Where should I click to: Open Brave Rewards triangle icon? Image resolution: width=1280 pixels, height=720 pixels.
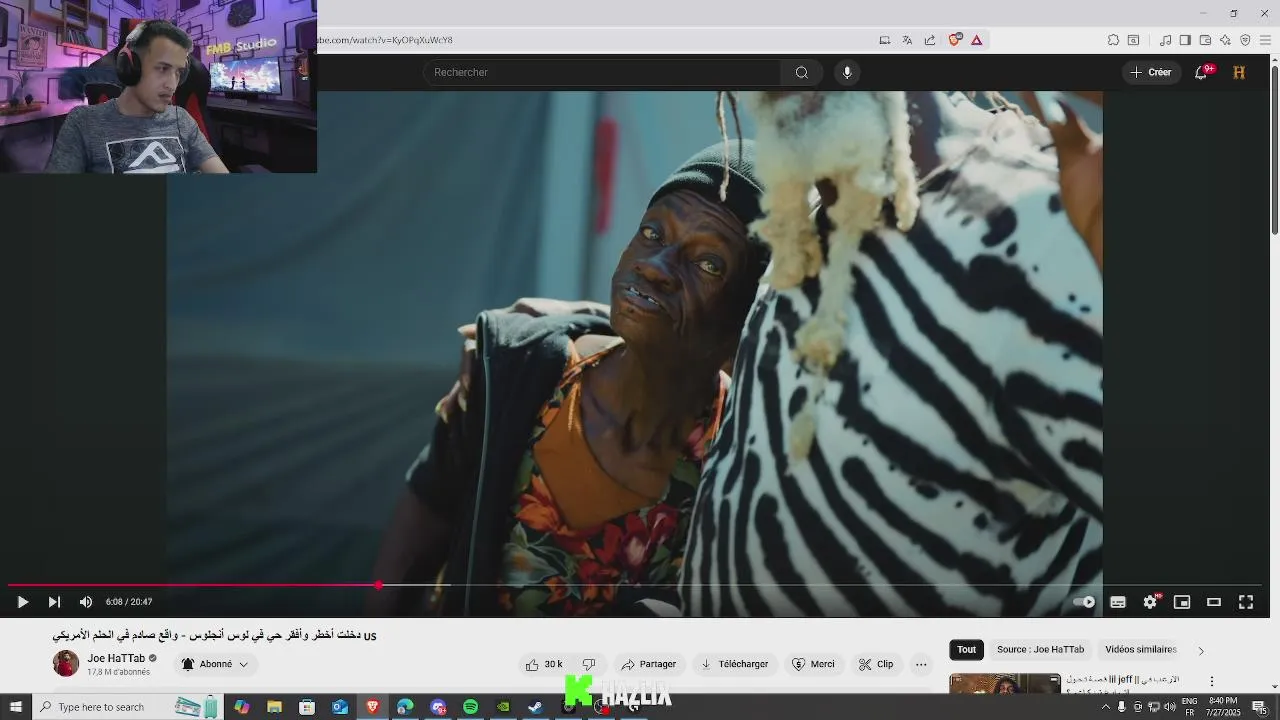977,40
